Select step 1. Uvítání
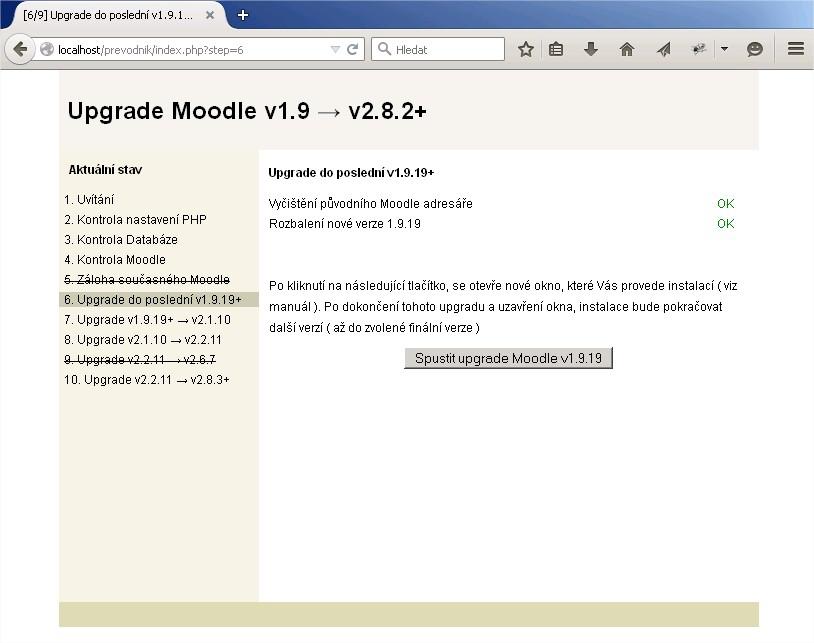Image resolution: width=814 pixels, height=643 pixels. (89, 200)
